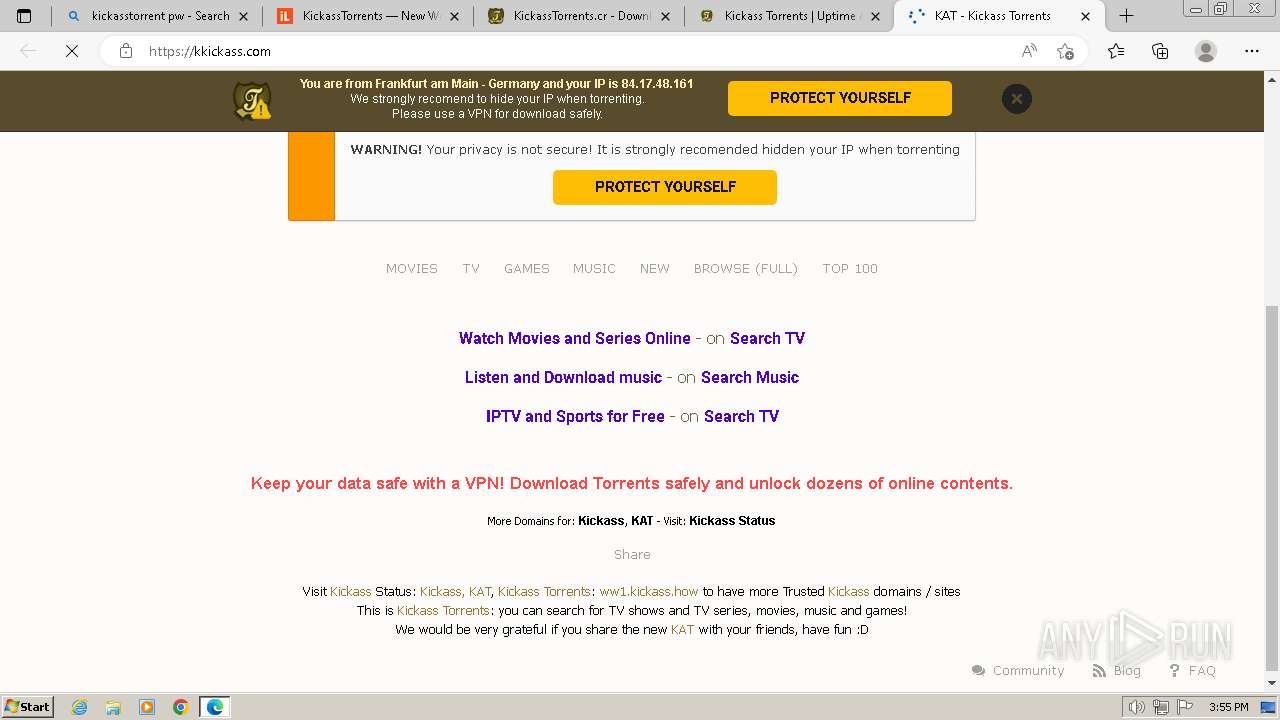Close the Kickass Torrents Uptime tab

click(x=876, y=16)
